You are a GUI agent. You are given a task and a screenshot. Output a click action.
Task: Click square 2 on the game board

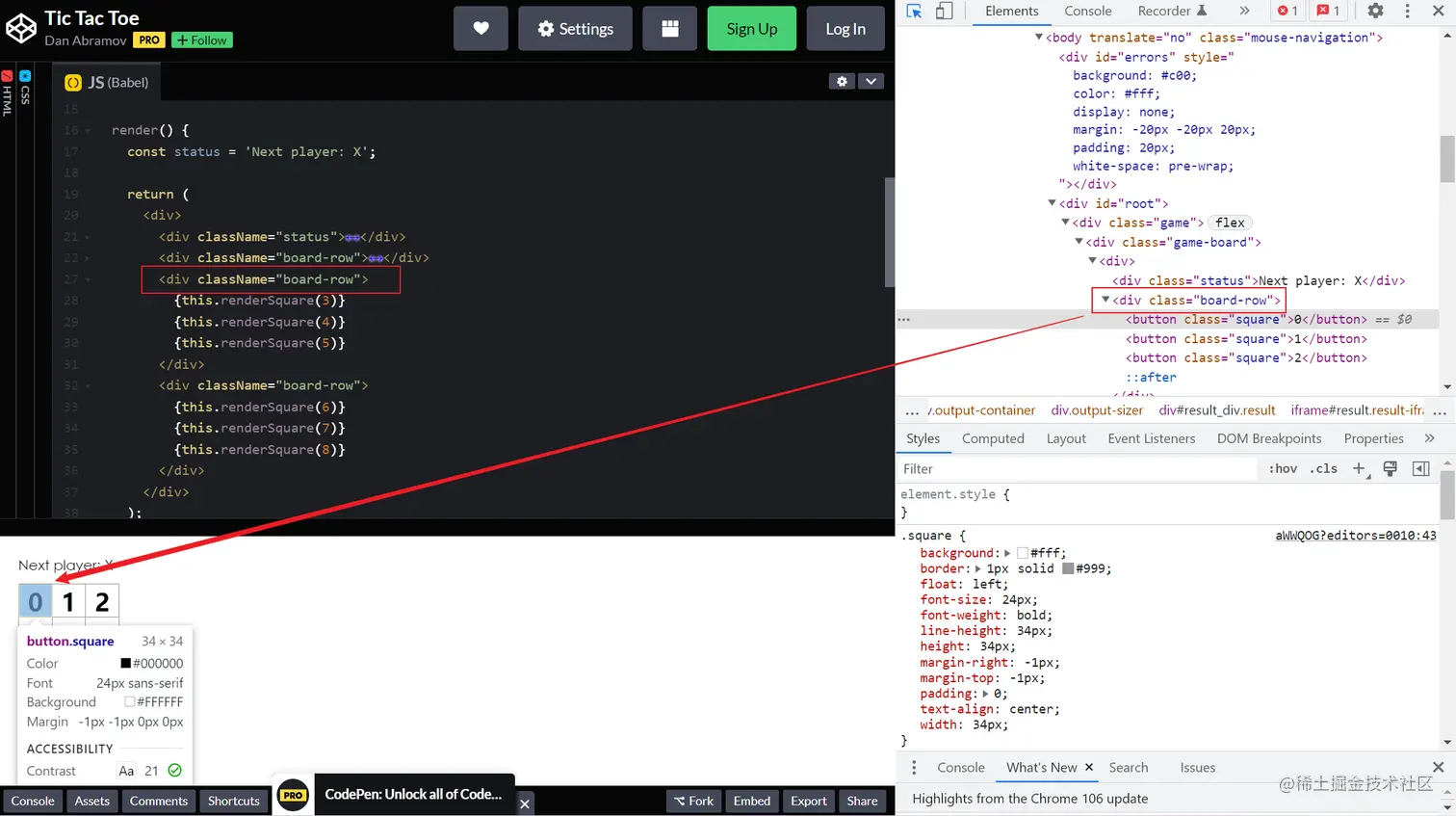click(x=102, y=602)
